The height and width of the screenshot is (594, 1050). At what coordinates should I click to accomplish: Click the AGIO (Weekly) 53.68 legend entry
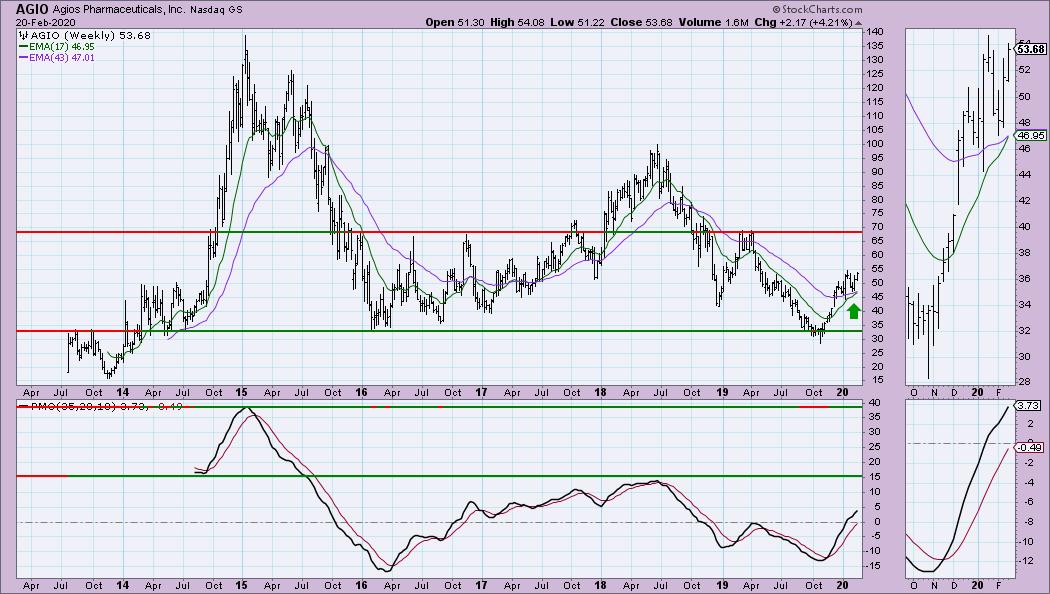point(84,35)
